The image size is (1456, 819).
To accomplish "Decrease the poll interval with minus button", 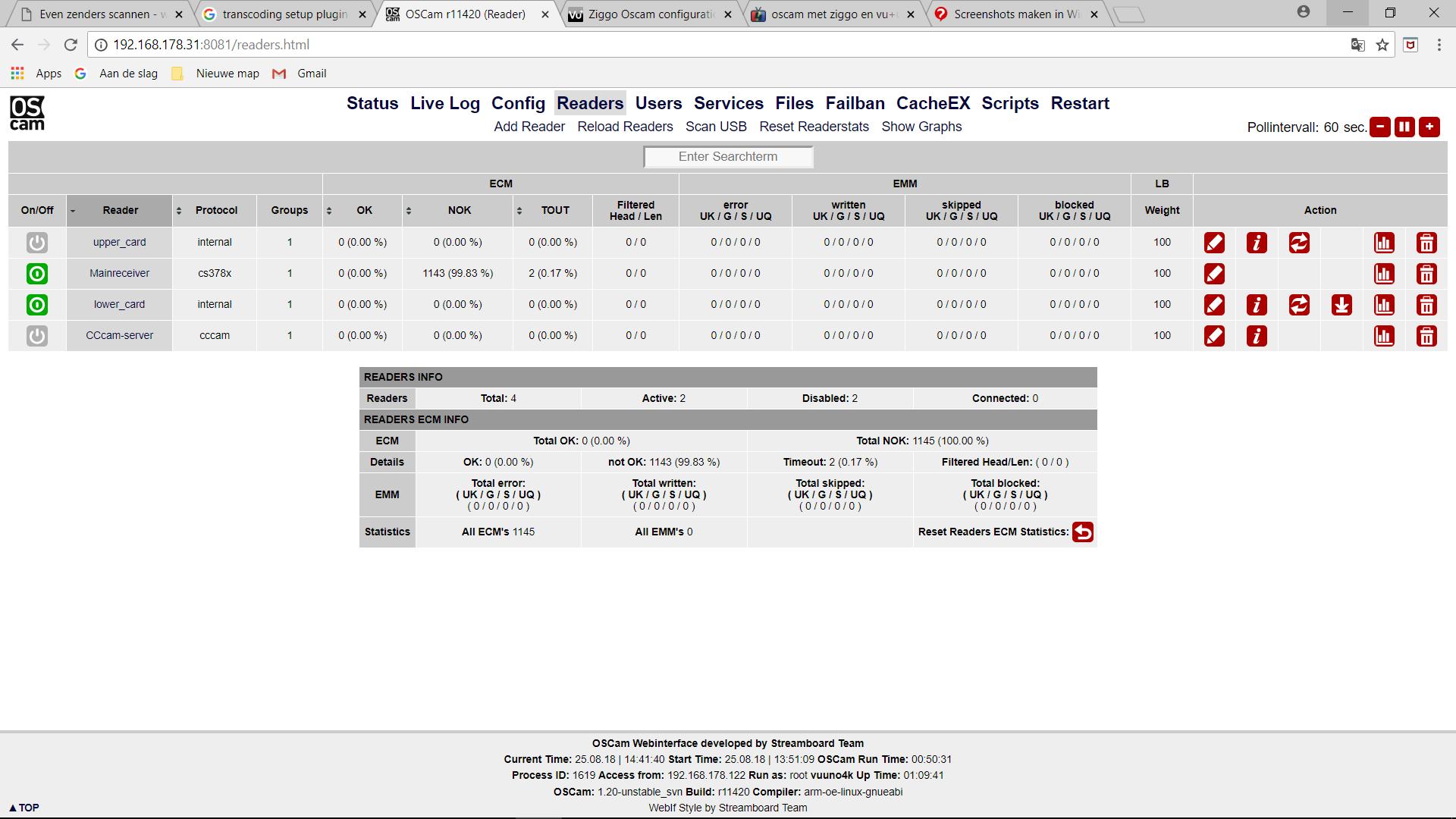I will click(1380, 127).
